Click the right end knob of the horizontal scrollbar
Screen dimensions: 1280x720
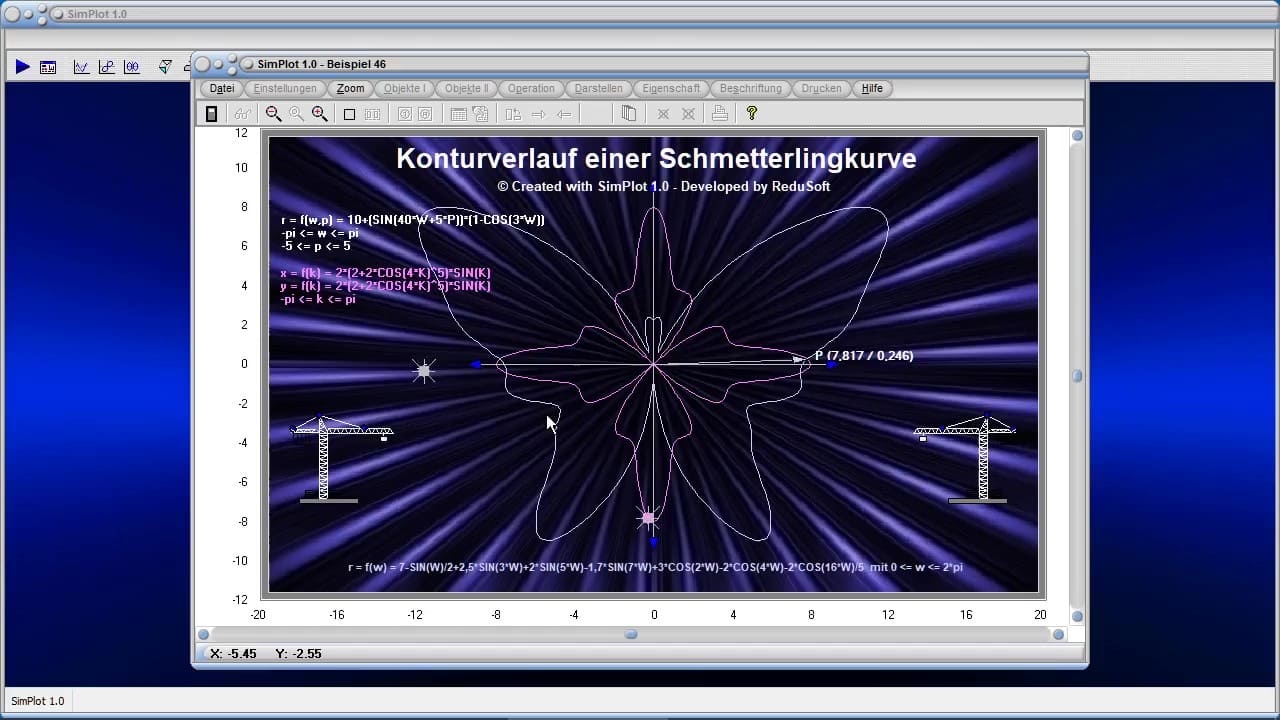coord(1059,634)
